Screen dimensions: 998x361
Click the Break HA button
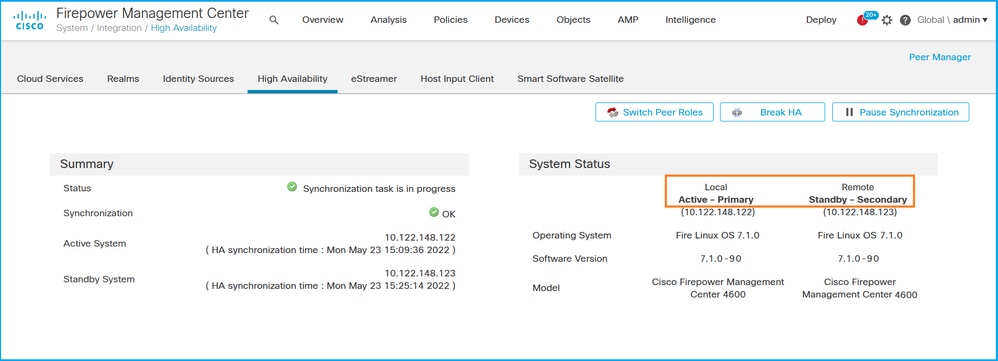tap(773, 112)
